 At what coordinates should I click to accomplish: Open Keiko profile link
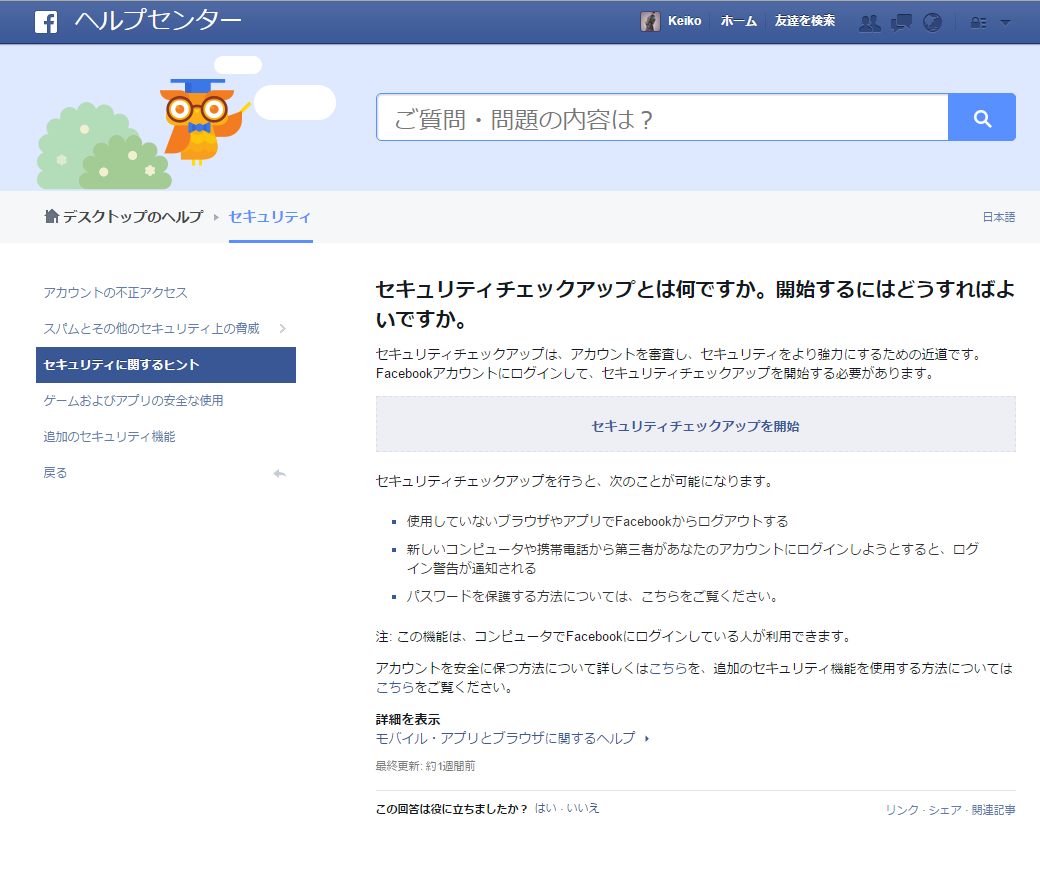coord(684,21)
